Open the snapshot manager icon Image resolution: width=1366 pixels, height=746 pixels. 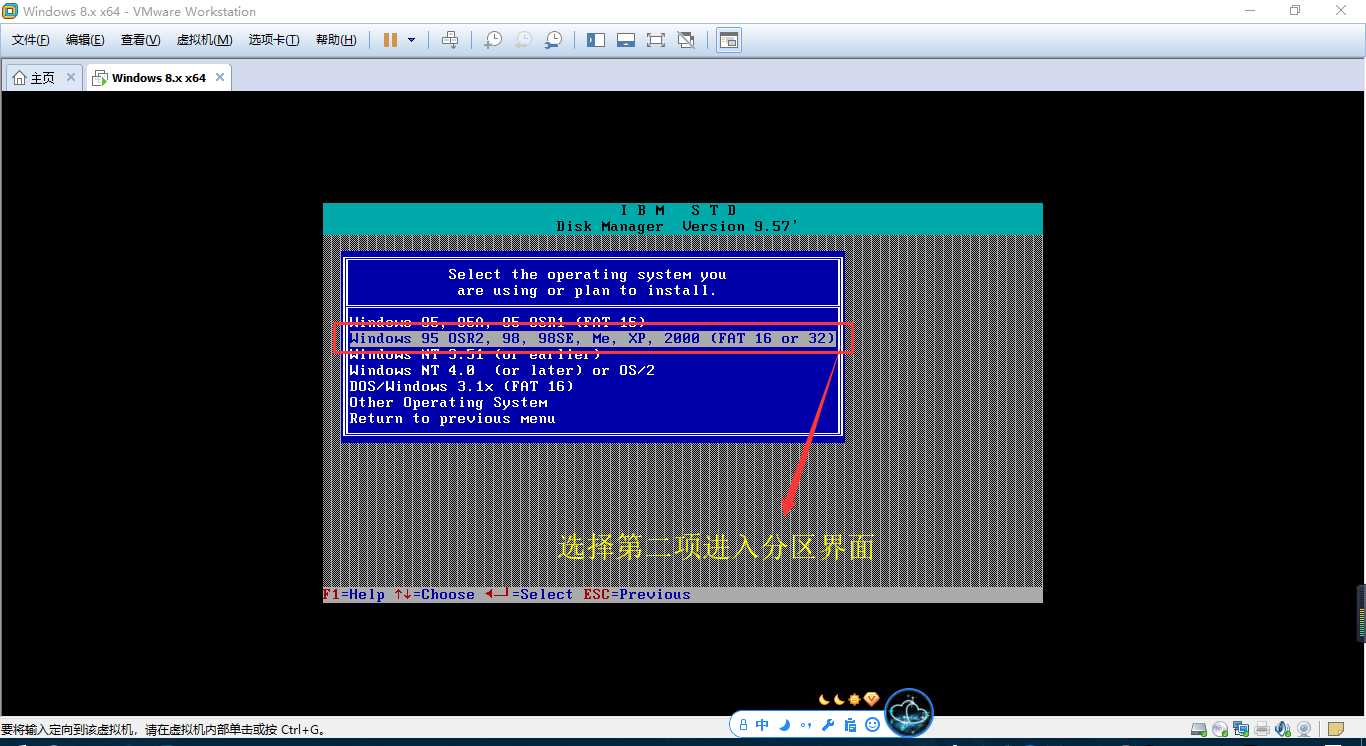[553, 40]
